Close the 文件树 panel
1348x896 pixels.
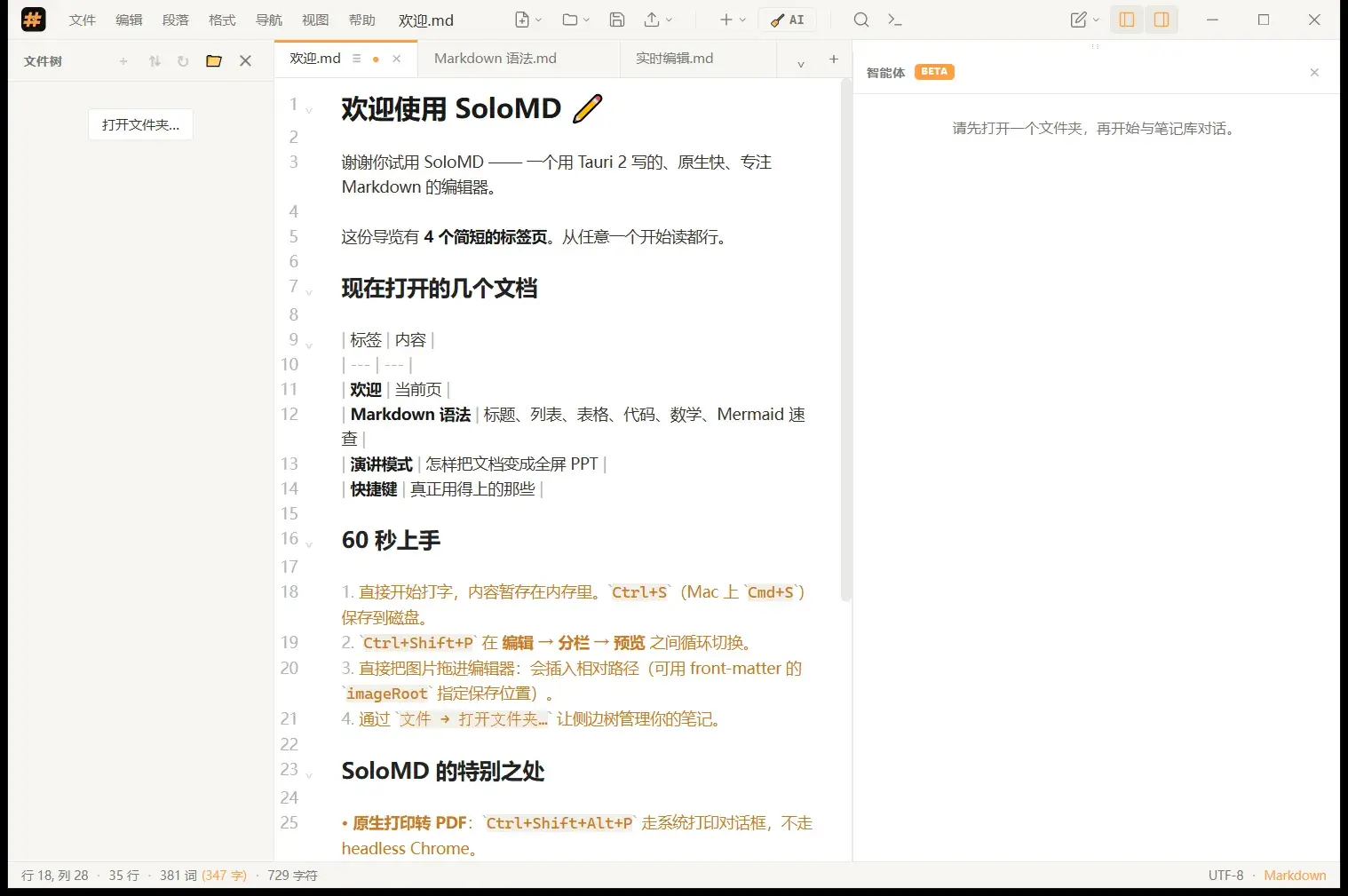click(x=246, y=61)
